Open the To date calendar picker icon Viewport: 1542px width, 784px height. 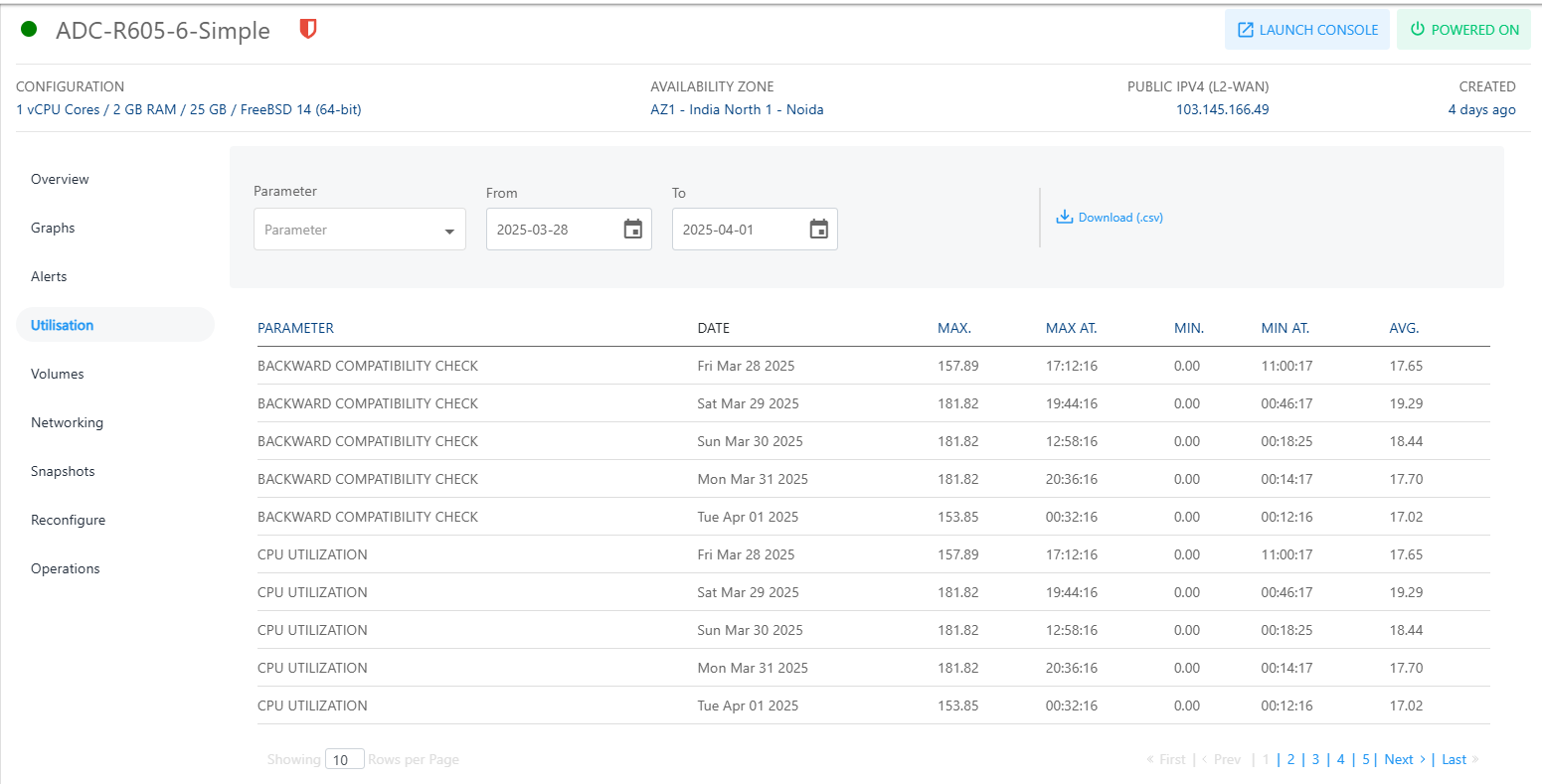tap(818, 230)
